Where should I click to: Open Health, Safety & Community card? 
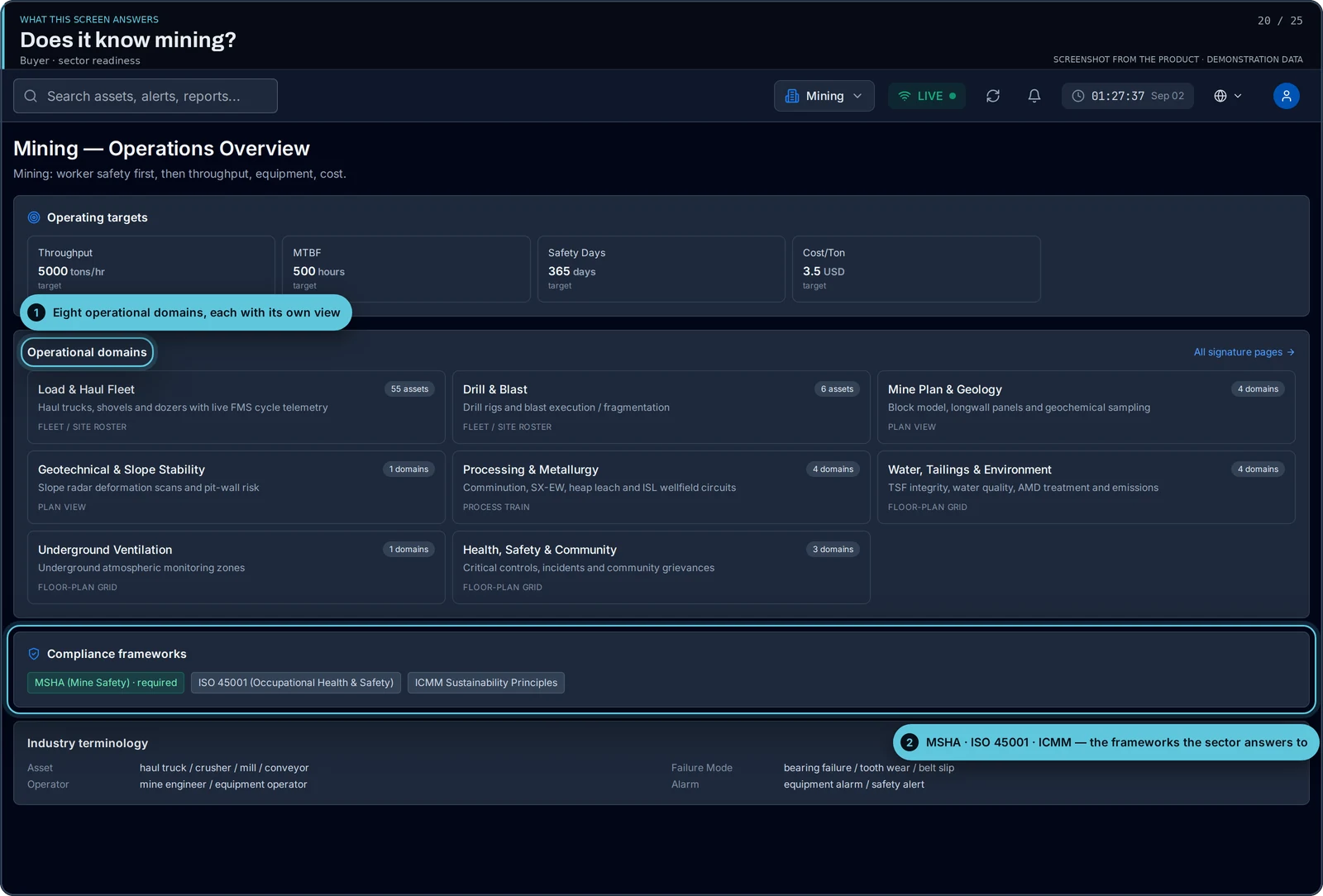(661, 567)
